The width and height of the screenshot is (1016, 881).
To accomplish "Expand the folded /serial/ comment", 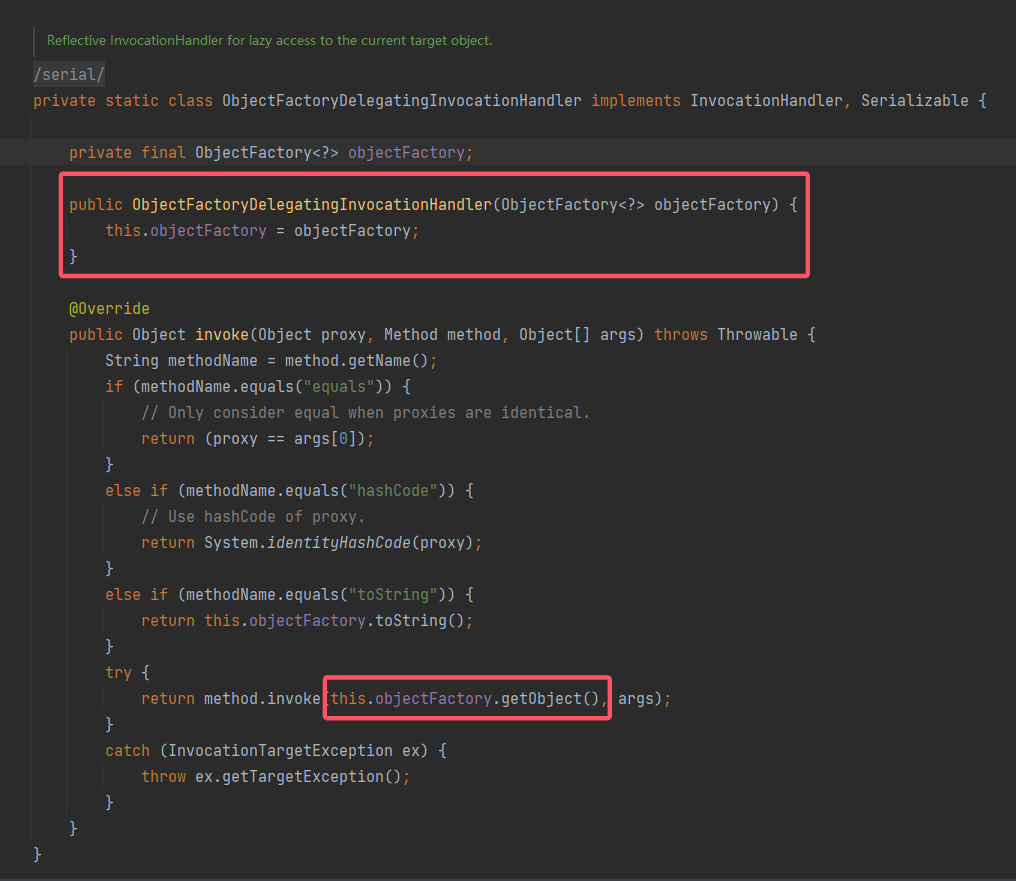I will click(69, 74).
